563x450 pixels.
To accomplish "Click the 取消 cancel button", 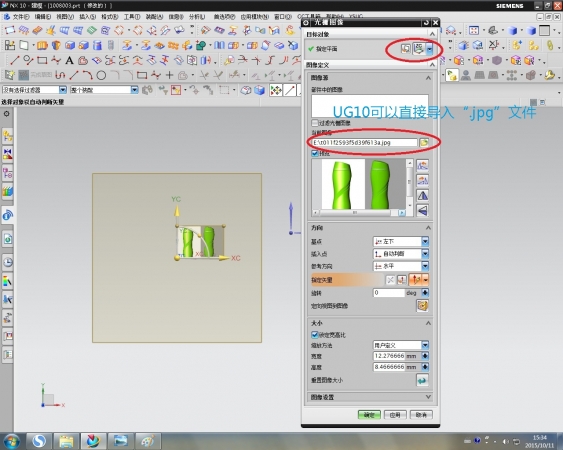I will pyautogui.click(x=421, y=415).
